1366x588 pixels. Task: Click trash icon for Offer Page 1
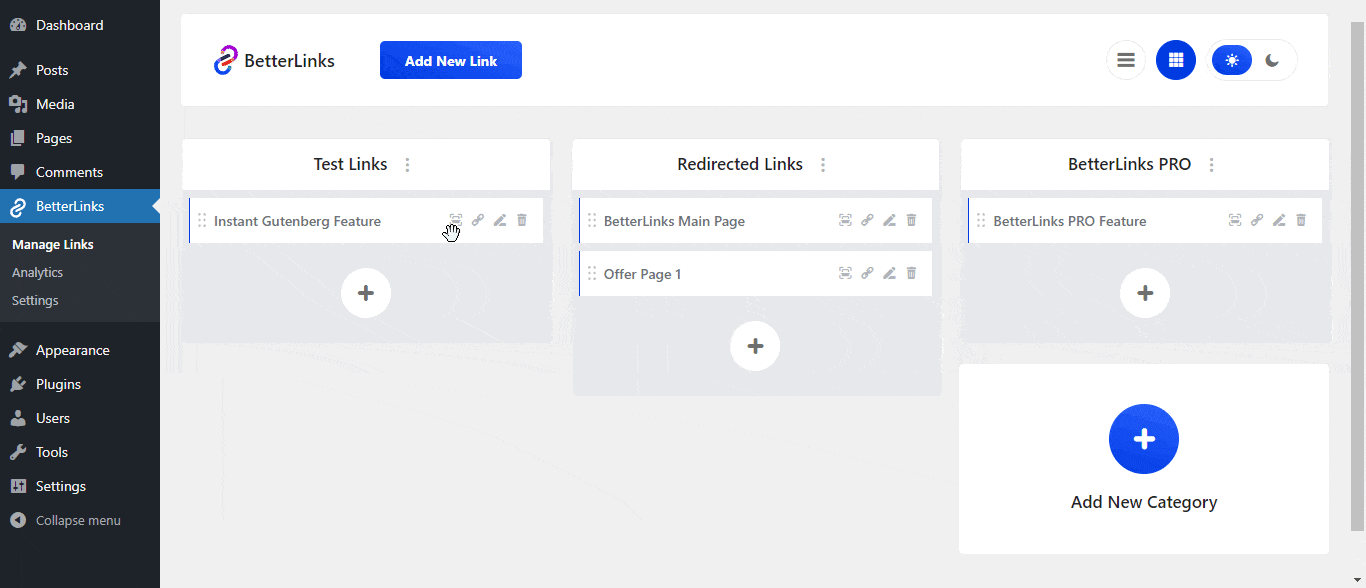[911, 273]
